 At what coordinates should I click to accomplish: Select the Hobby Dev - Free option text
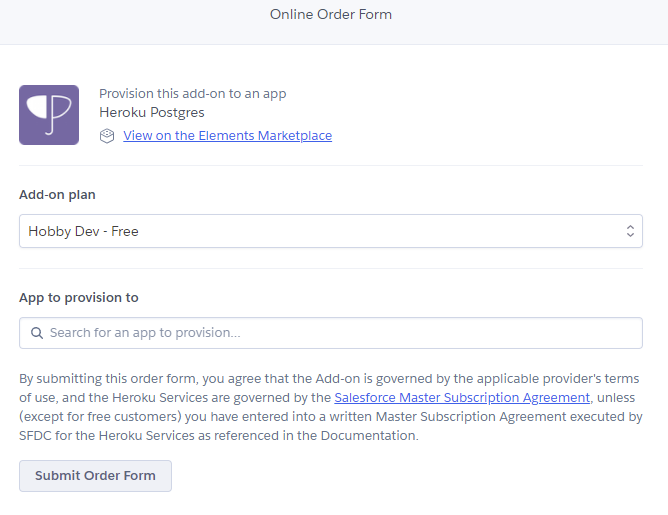click(84, 231)
